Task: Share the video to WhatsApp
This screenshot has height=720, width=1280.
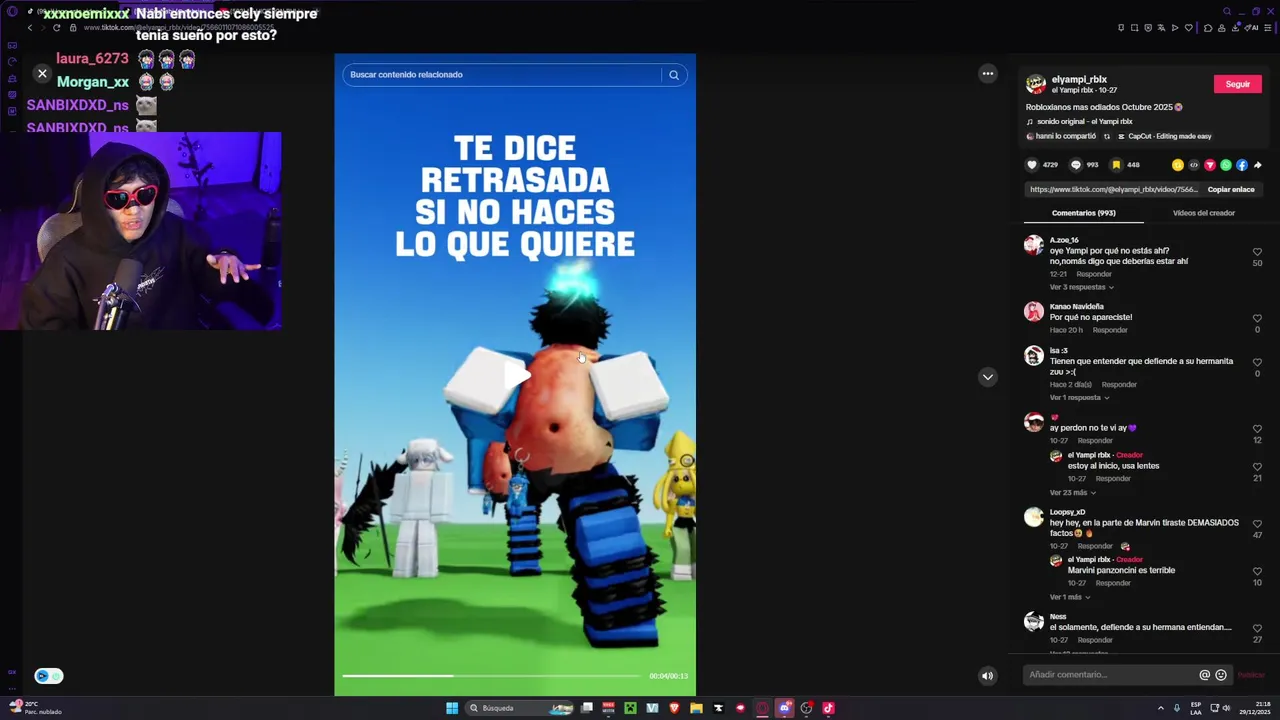Action: pos(1226,165)
